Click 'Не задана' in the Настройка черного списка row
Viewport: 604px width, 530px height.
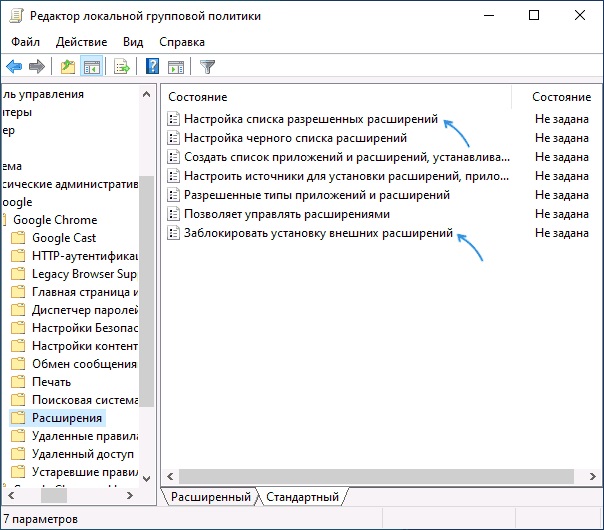click(562, 138)
